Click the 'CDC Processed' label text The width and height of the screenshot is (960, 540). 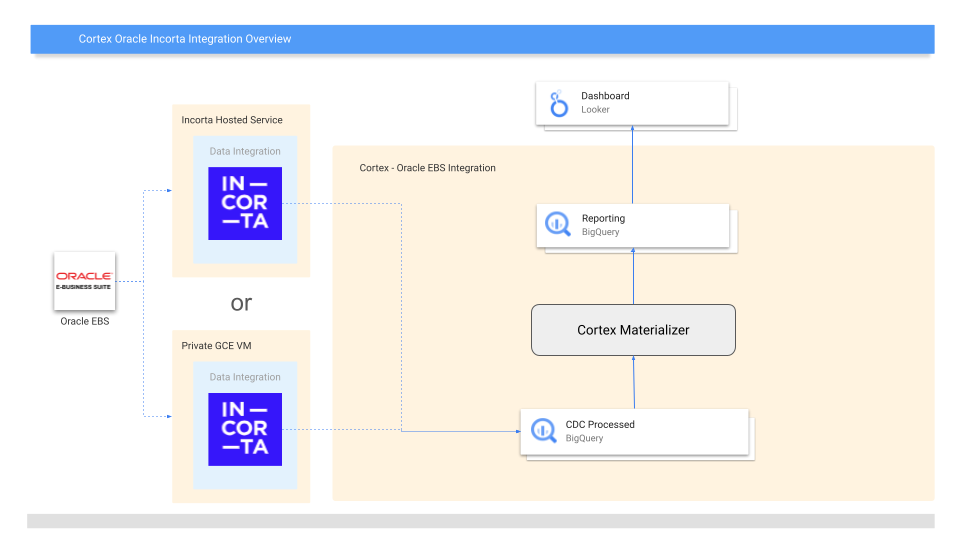pyautogui.click(x=600, y=424)
